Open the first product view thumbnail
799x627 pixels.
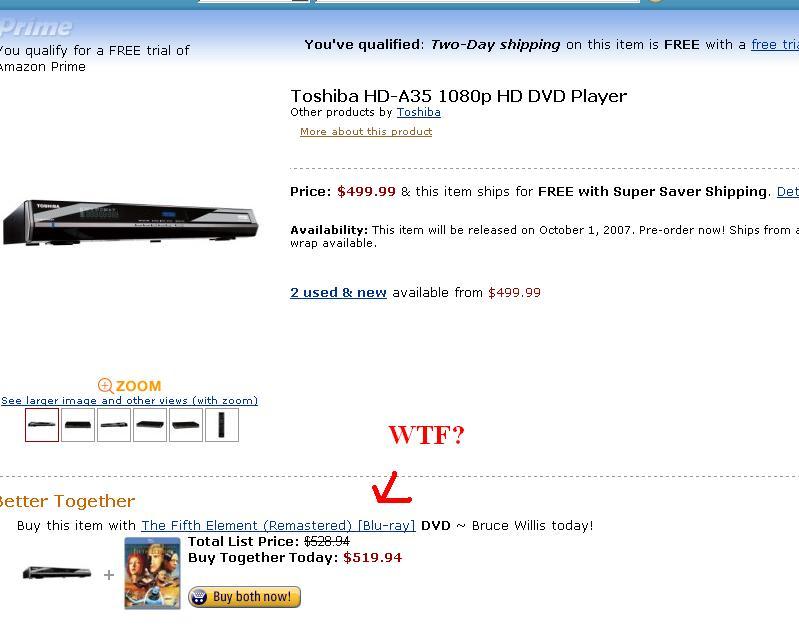(42, 425)
